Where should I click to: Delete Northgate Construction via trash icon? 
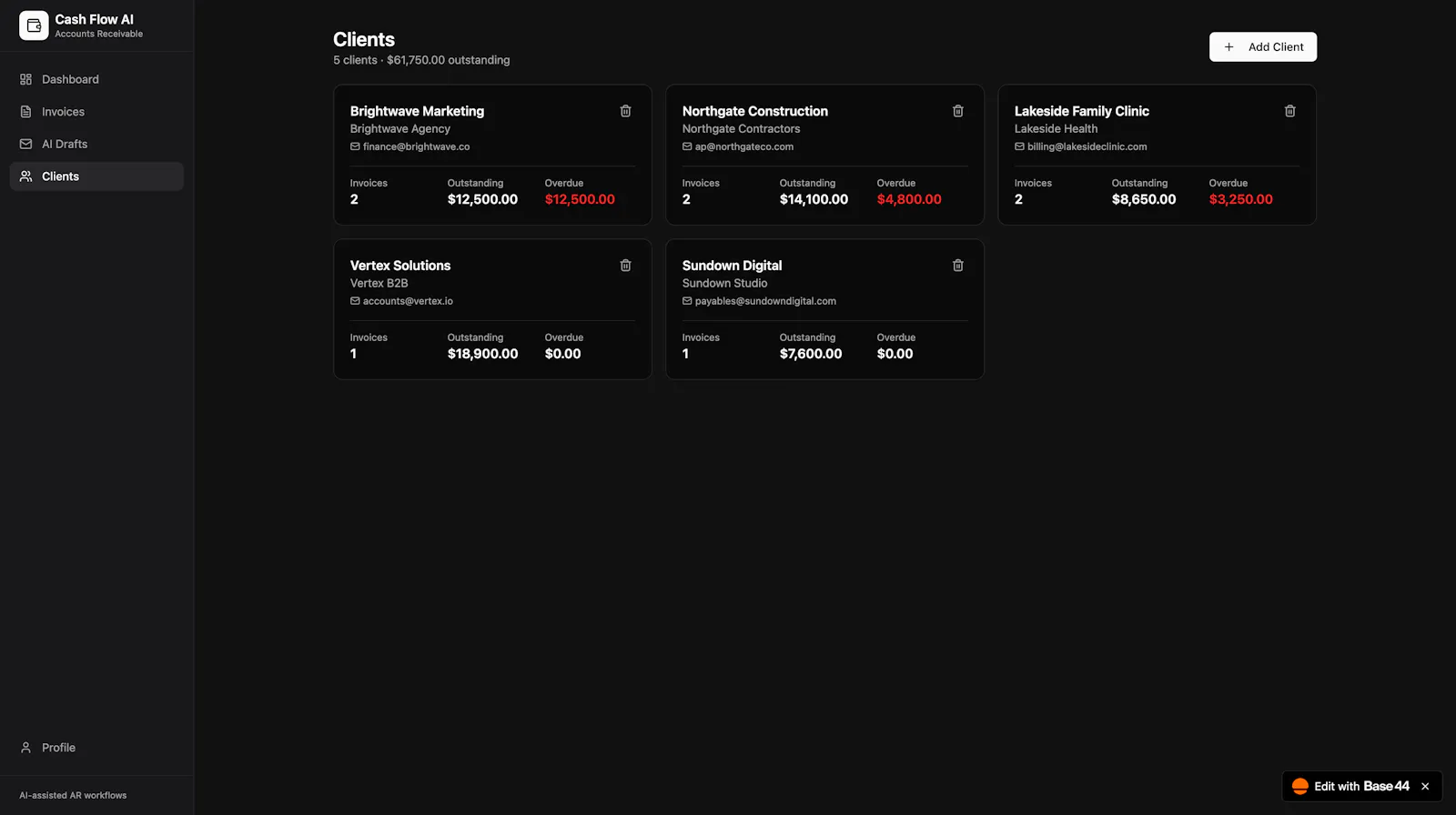pyautogui.click(x=957, y=111)
